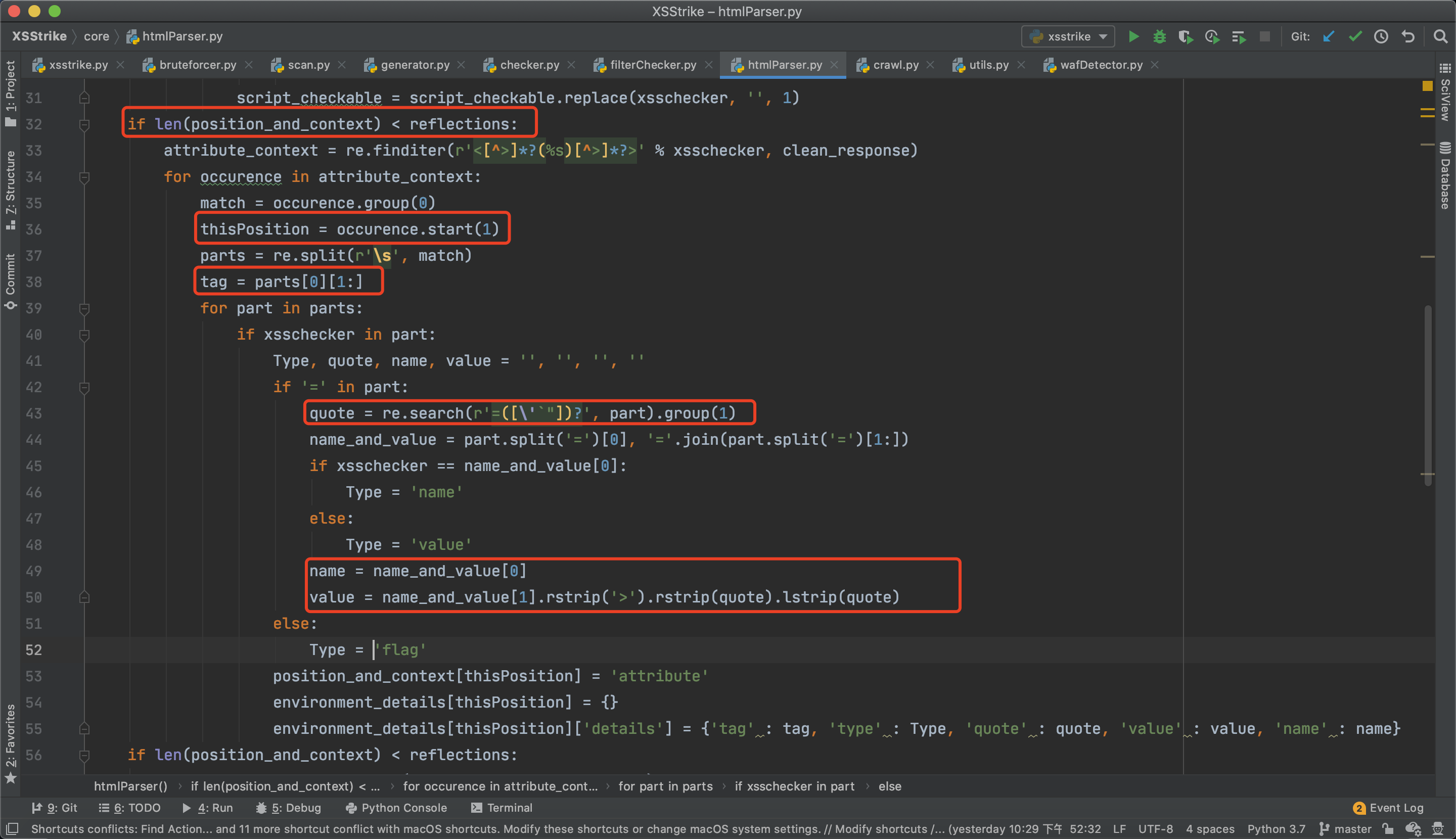Image resolution: width=1456 pixels, height=839 pixels.
Task: Open the master branch popup
Action: [x=1345, y=829]
